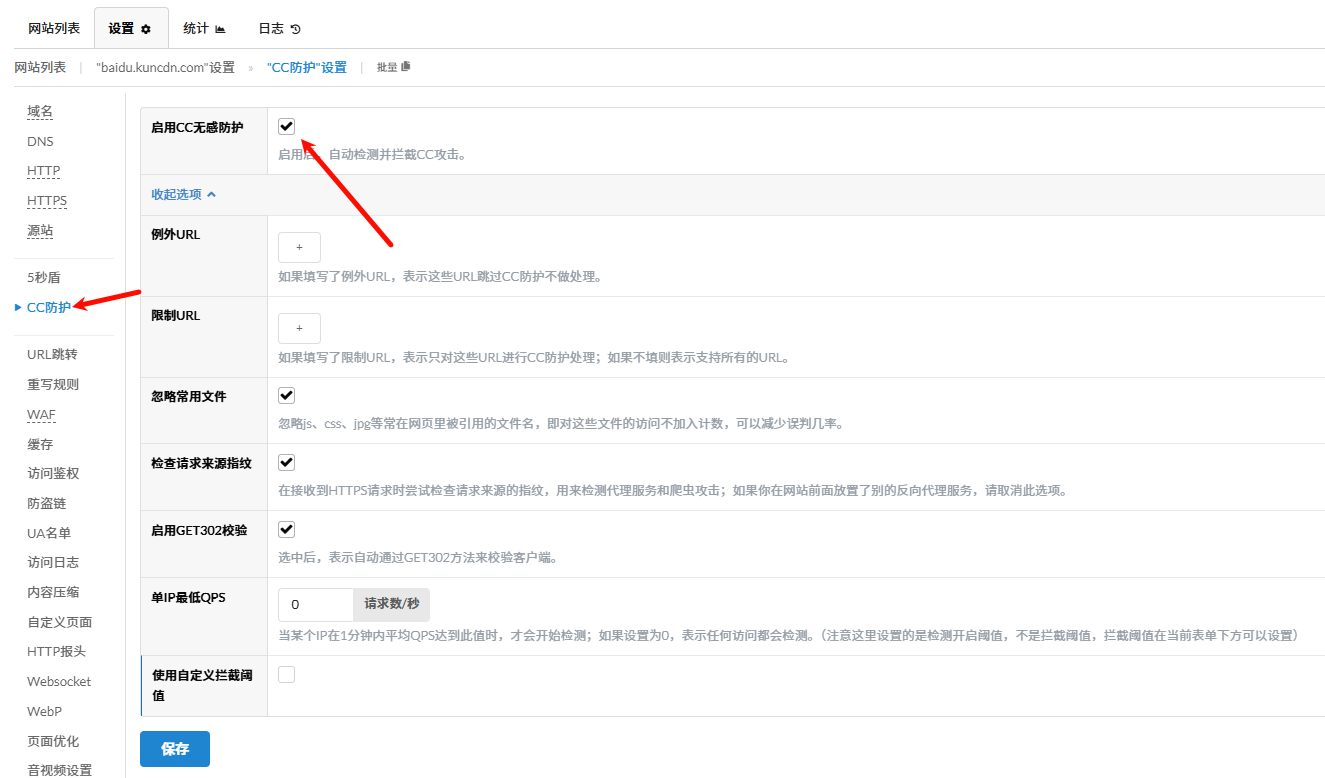This screenshot has height=778, width=1325.
Task: Open HTTPS settings in the sidebar
Action: 47,201
